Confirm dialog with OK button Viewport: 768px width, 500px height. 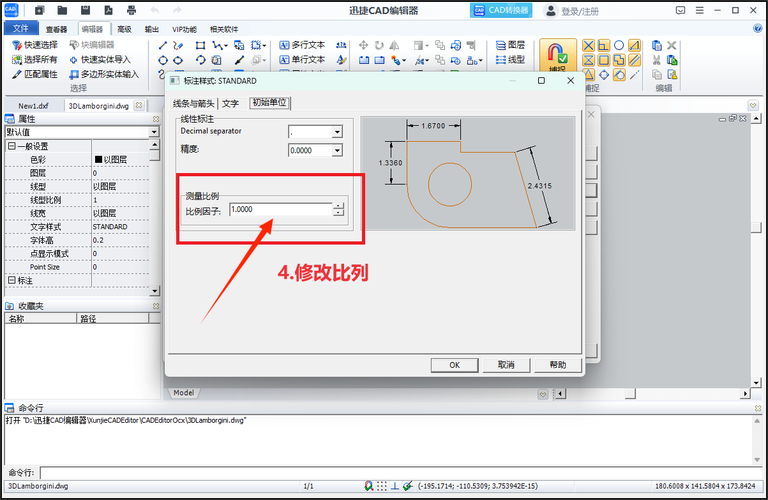[x=455, y=365]
